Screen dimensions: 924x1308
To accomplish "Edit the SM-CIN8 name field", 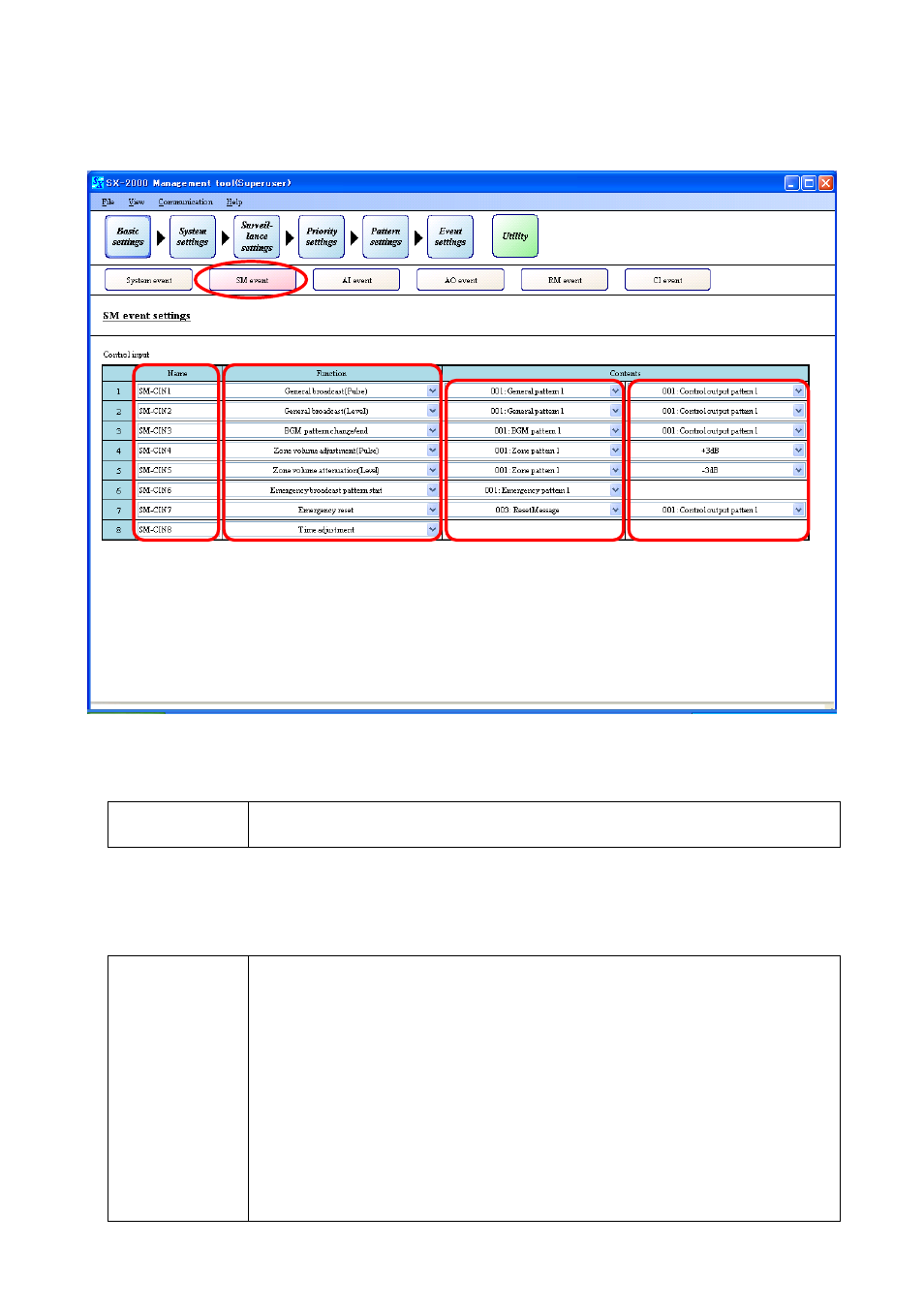I will tap(177, 530).
